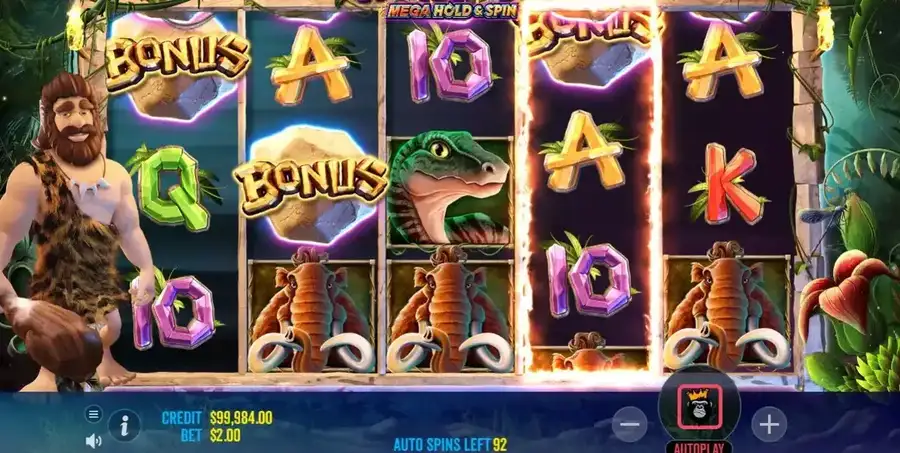Increase the bet with plus button

(x=769, y=424)
